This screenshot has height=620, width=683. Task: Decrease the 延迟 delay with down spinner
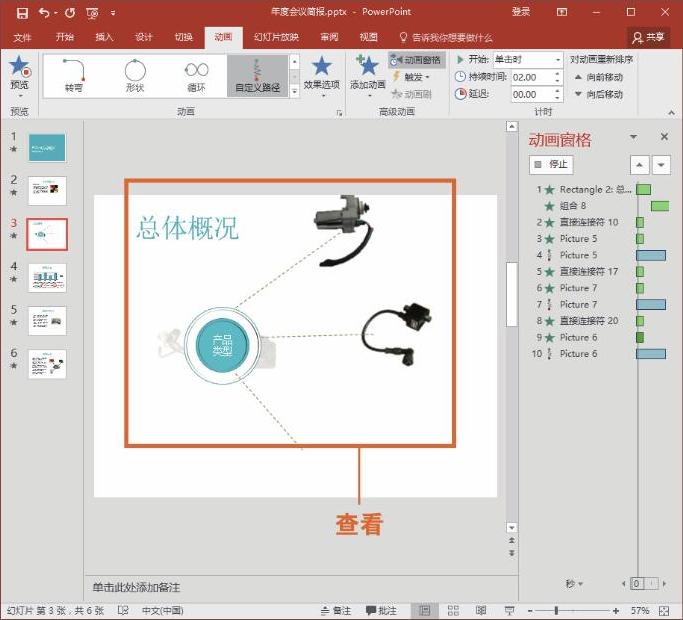(x=558, y=98)
